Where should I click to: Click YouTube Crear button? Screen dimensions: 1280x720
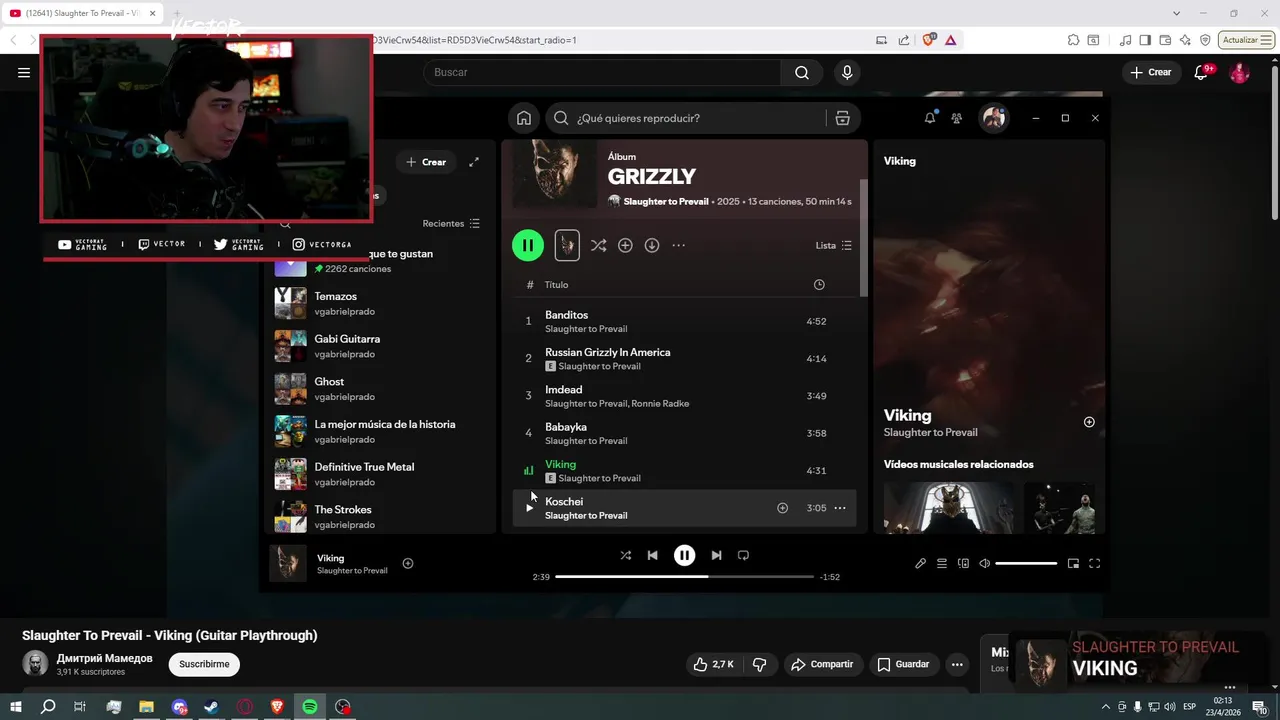click(x=1151, y=72)
